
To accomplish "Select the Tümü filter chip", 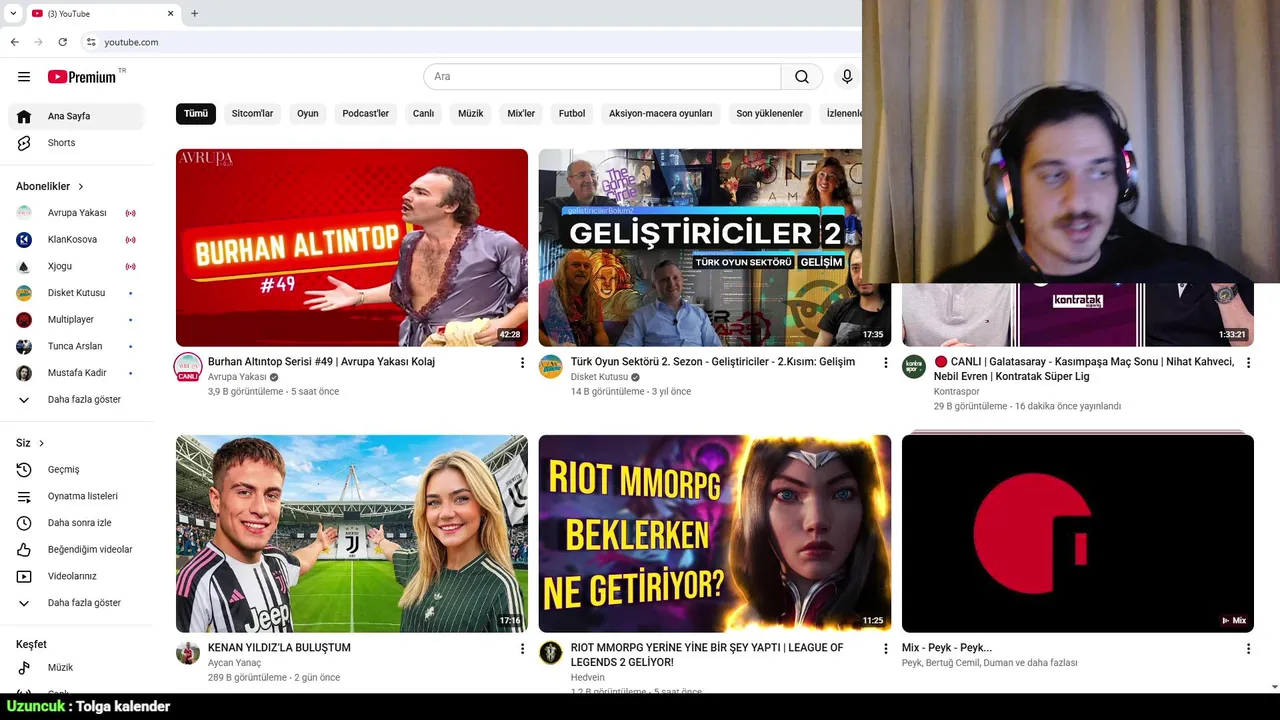I will [x=196, y=113].
